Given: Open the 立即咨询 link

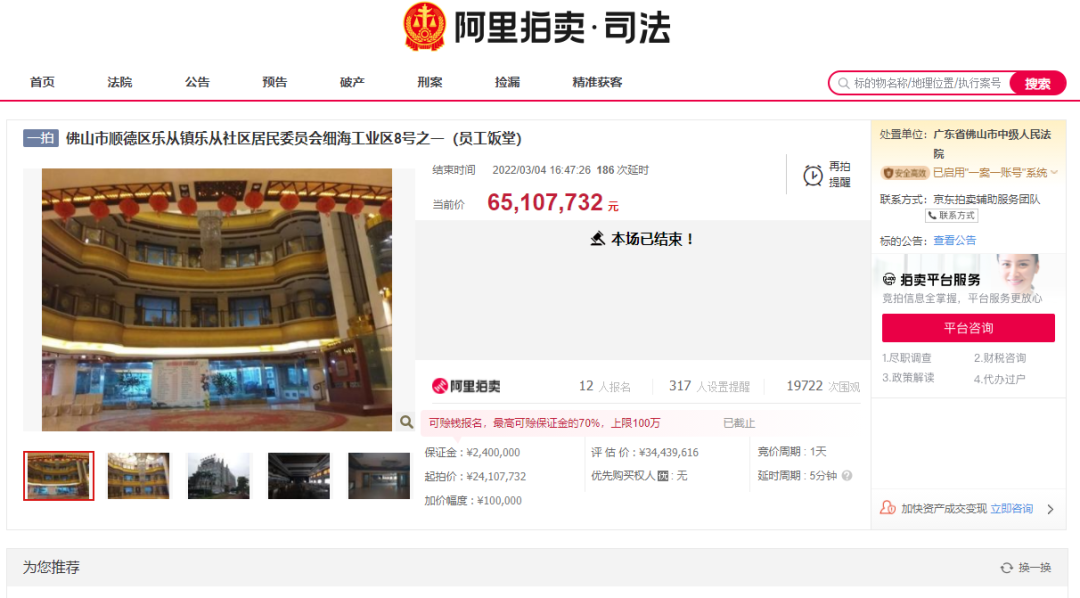Looking at the screenshot, I should coord(1011,509).
